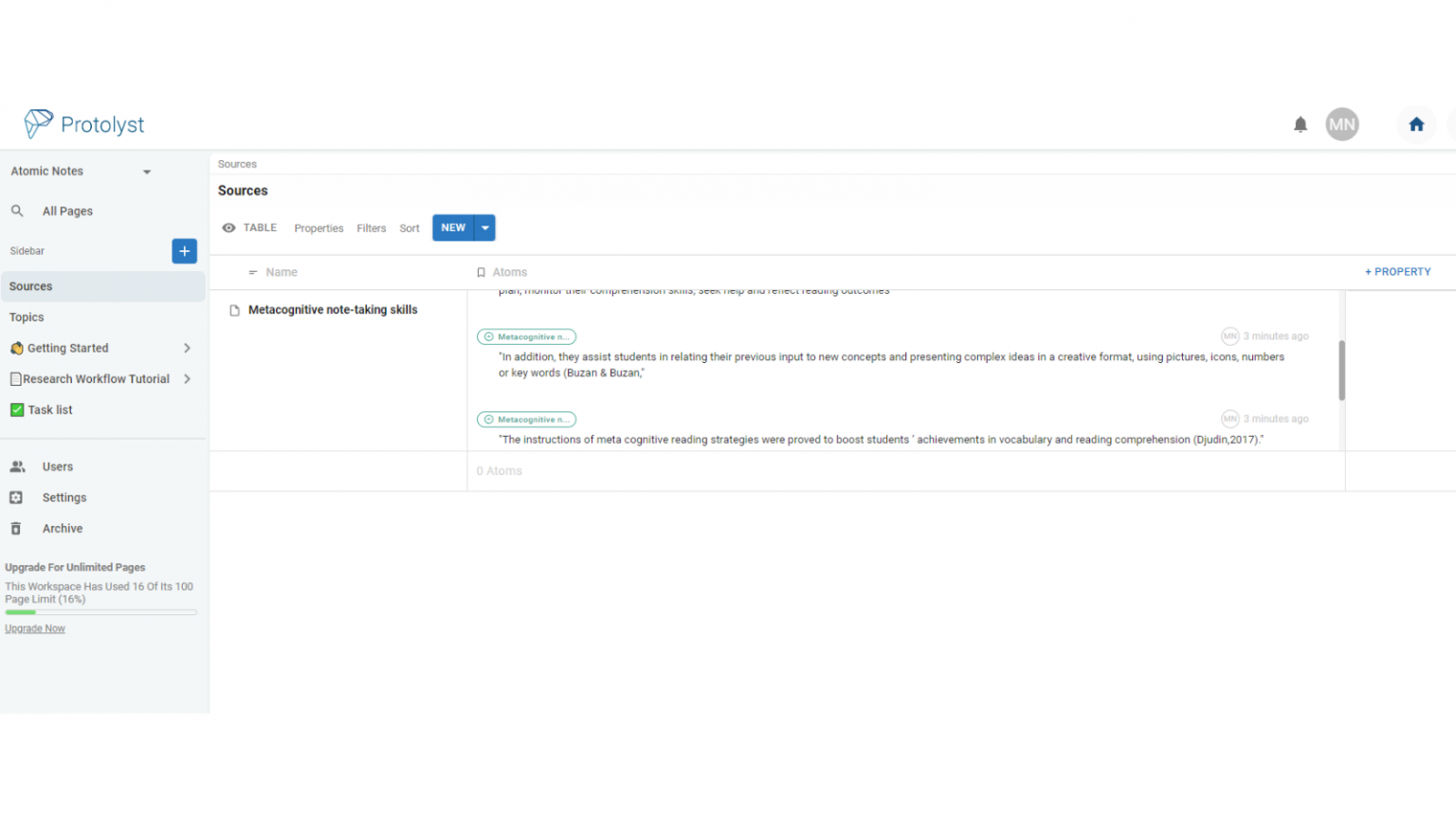Expand the Research Workflow Tutorial chevron

[187, 378]
